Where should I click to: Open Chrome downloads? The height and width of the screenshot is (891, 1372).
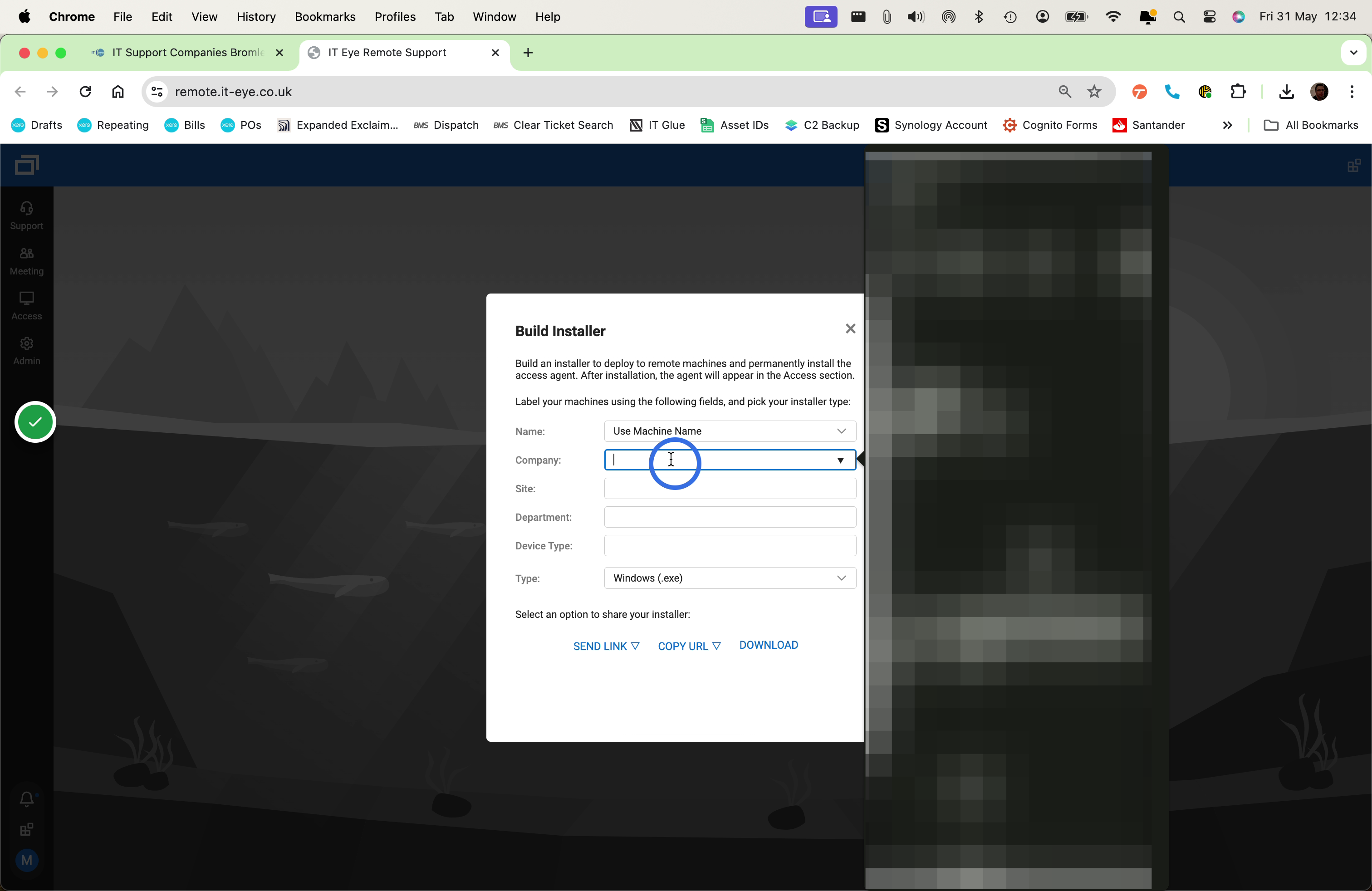pos(1286,92)
